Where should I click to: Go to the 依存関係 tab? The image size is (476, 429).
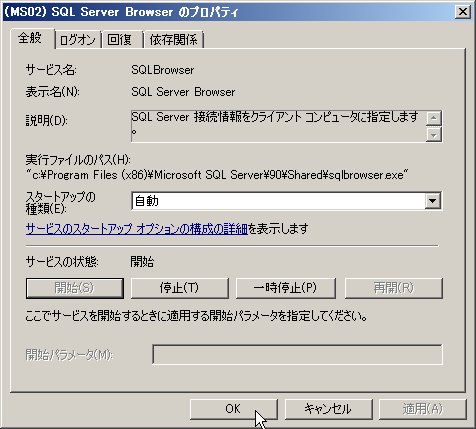pos(174,40)
